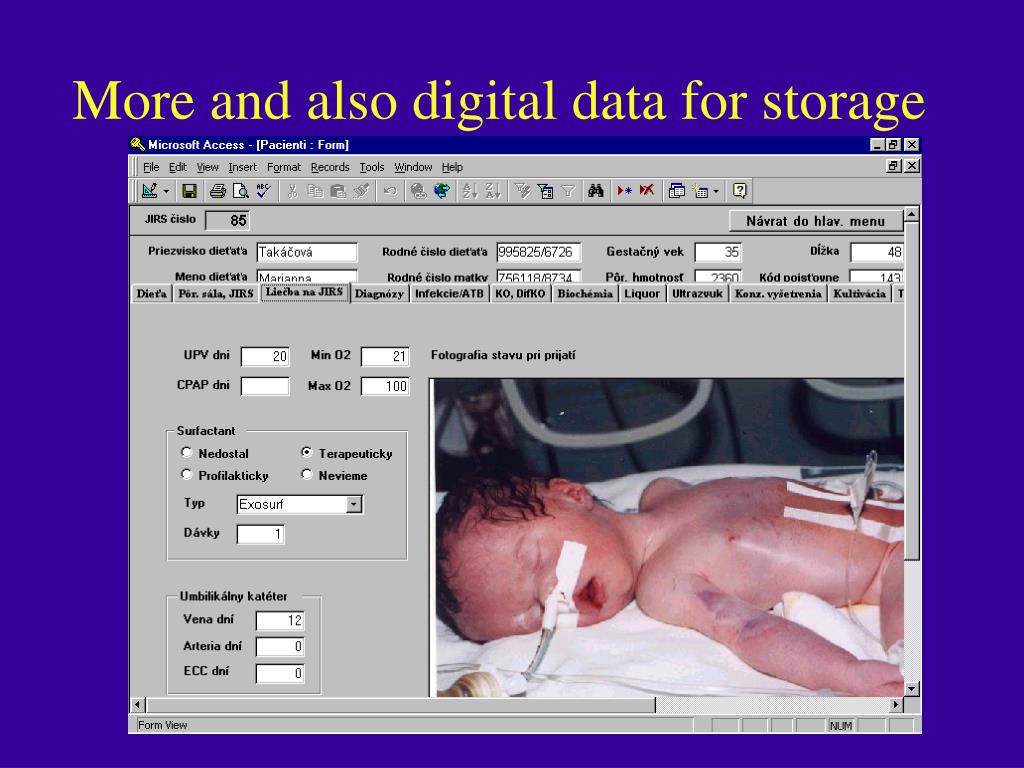Open Print Preview icon

click(x=240, y=191)
